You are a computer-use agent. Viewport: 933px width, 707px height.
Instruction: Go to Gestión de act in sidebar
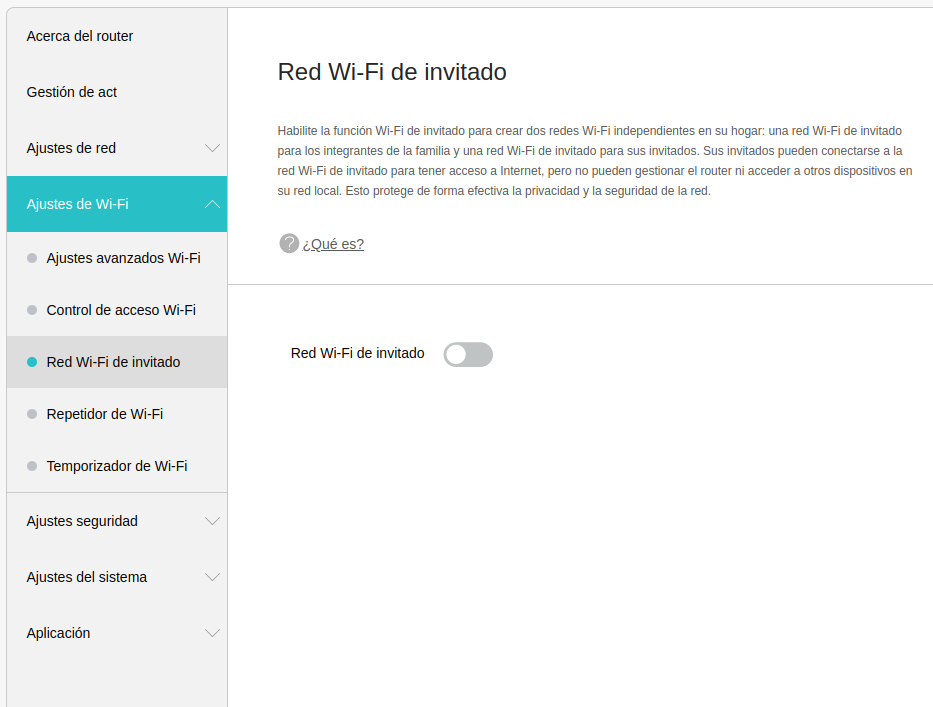(x=72, y=92)
